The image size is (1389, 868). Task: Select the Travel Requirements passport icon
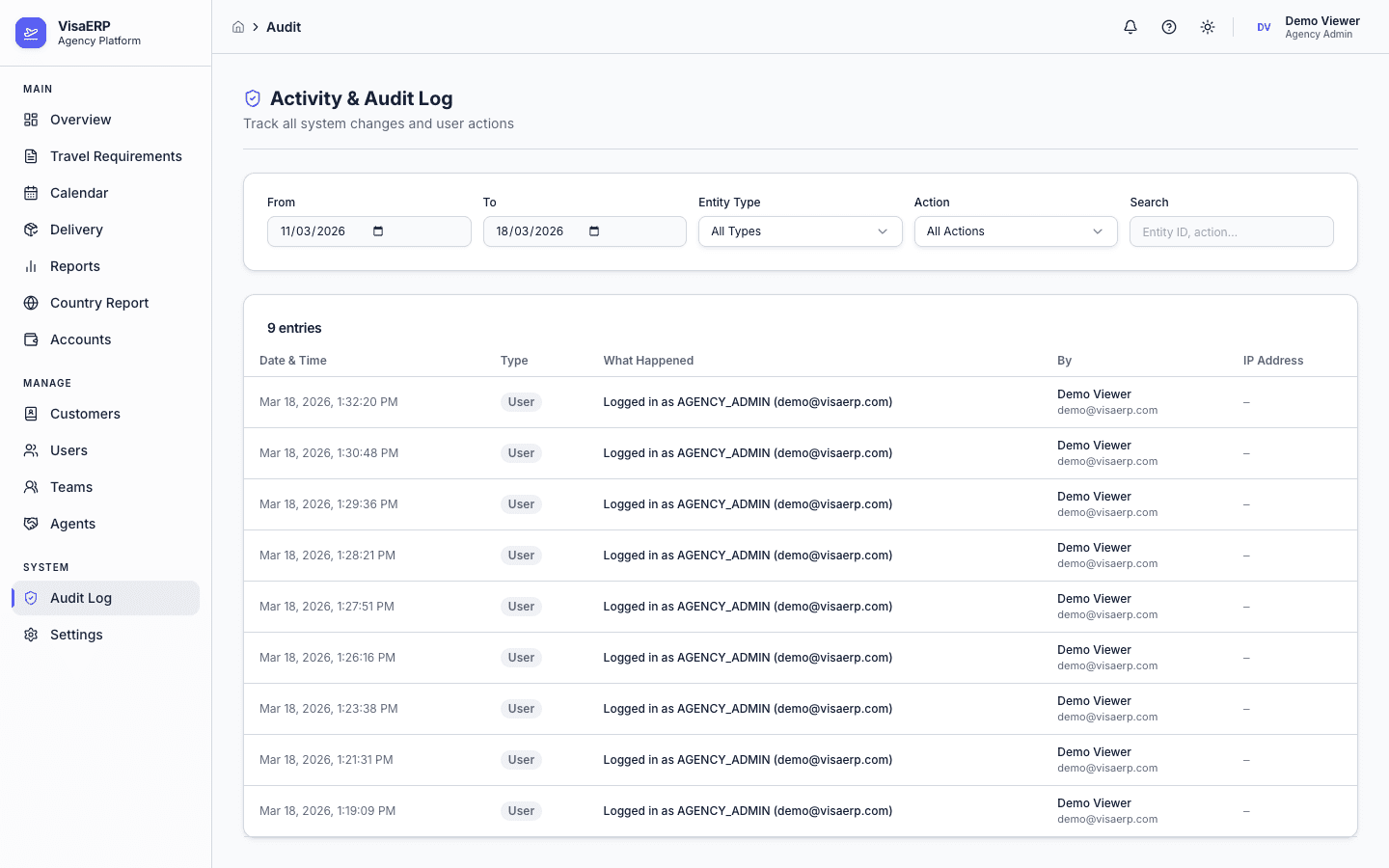(x=31, y=155)
